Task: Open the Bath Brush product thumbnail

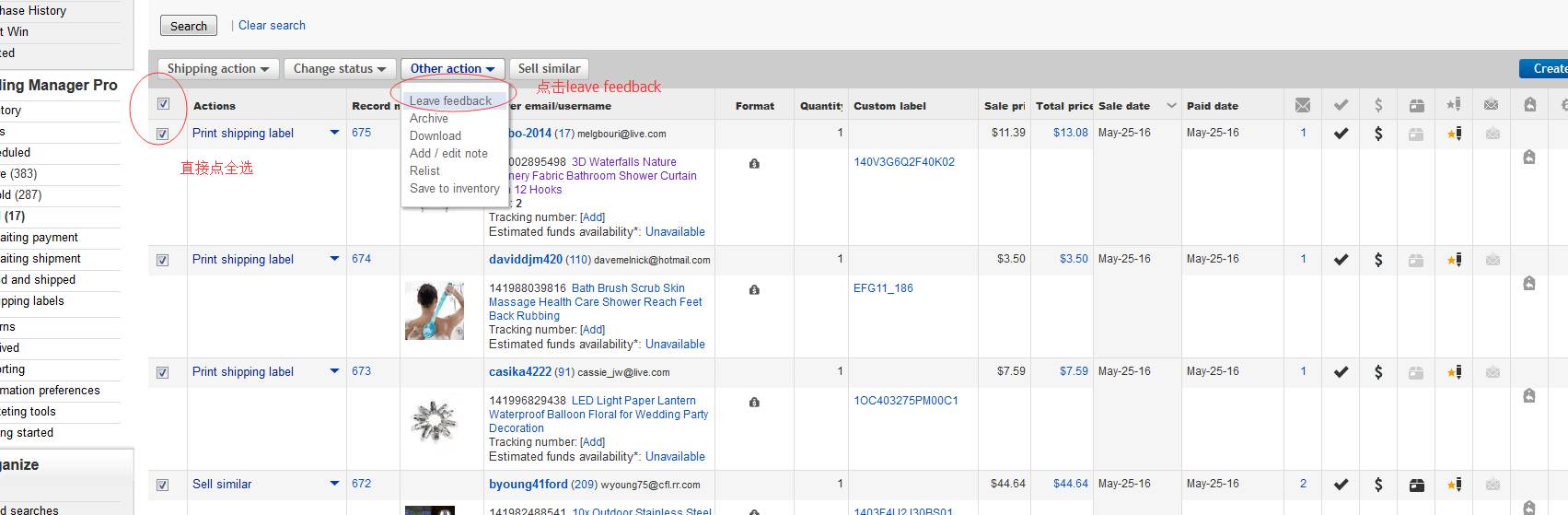Action: pyautogui.click(x=435, y=311)
